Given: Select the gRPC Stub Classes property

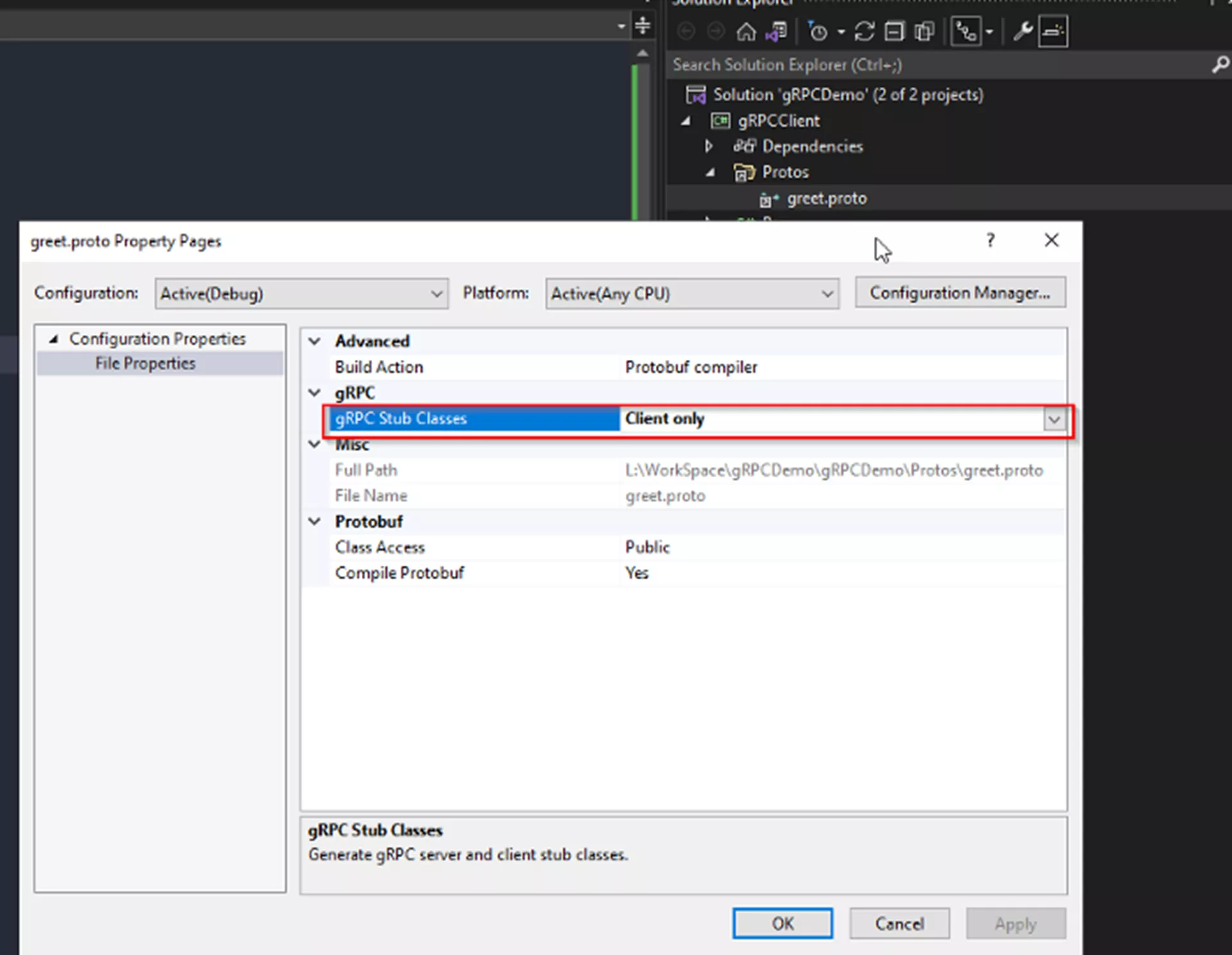Looking at the screenshot, I should click(475, 419).
